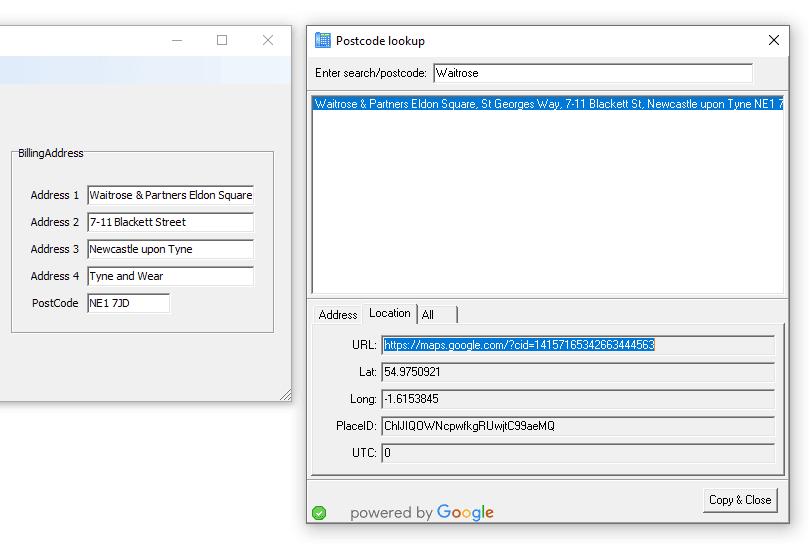Viewport: 809px width, 553px height.
Task: Click the 'UTC:' label
Action: [364, 453]
